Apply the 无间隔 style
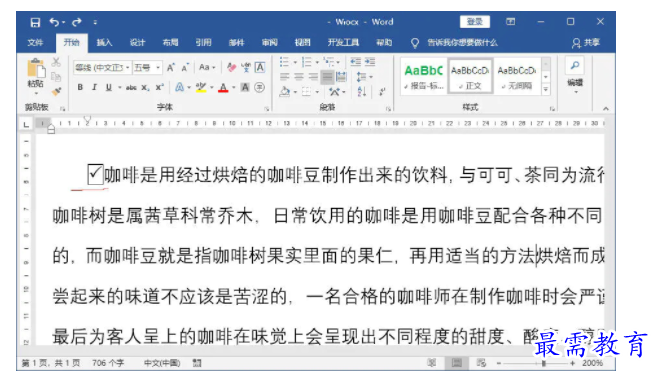Viewport: 656px width, 376px height. click(517, 76)
